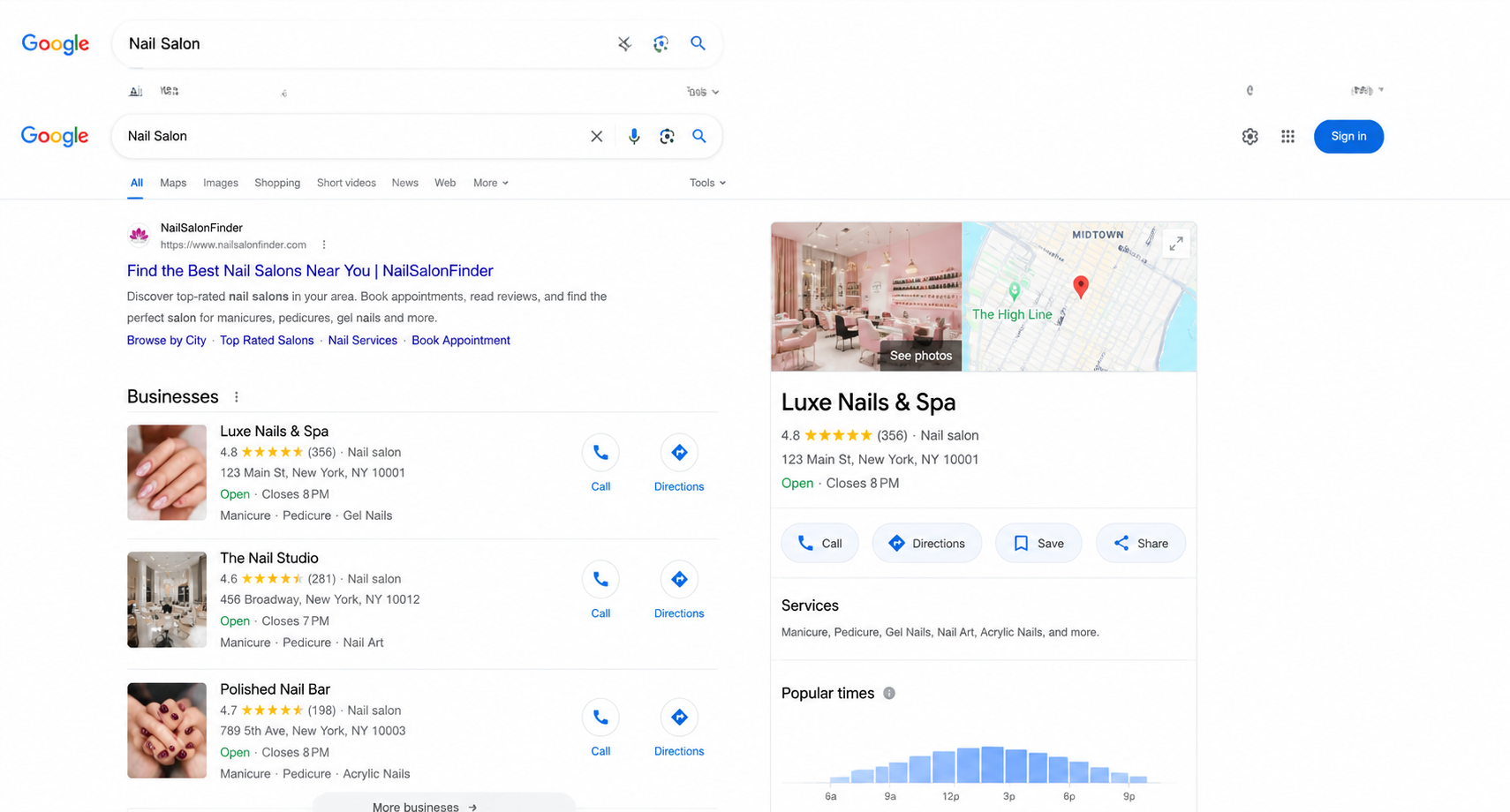Start voice search with the microphone icon
Screen dimensions: 1510x812
click(634, 136)
